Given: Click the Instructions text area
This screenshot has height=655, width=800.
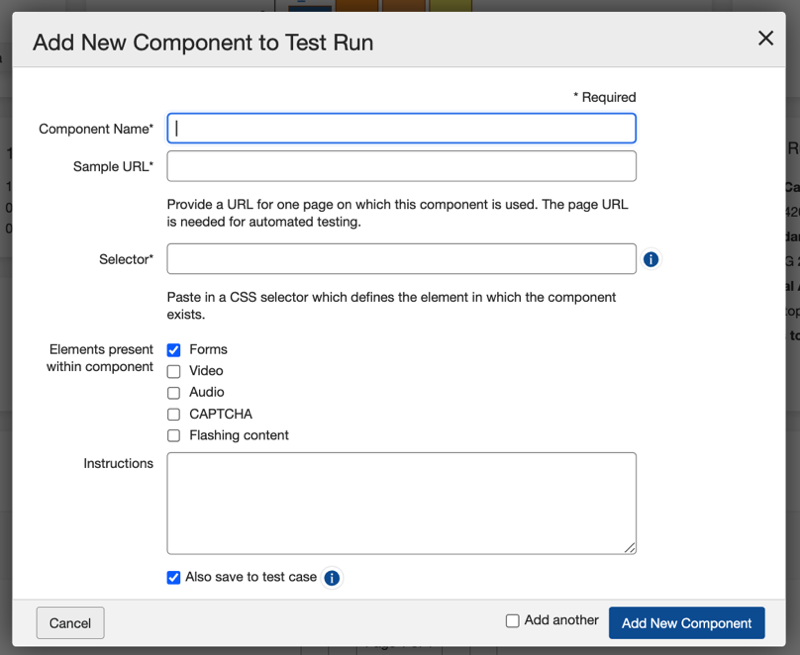Looking at the screenshot, I should (401, 503).
